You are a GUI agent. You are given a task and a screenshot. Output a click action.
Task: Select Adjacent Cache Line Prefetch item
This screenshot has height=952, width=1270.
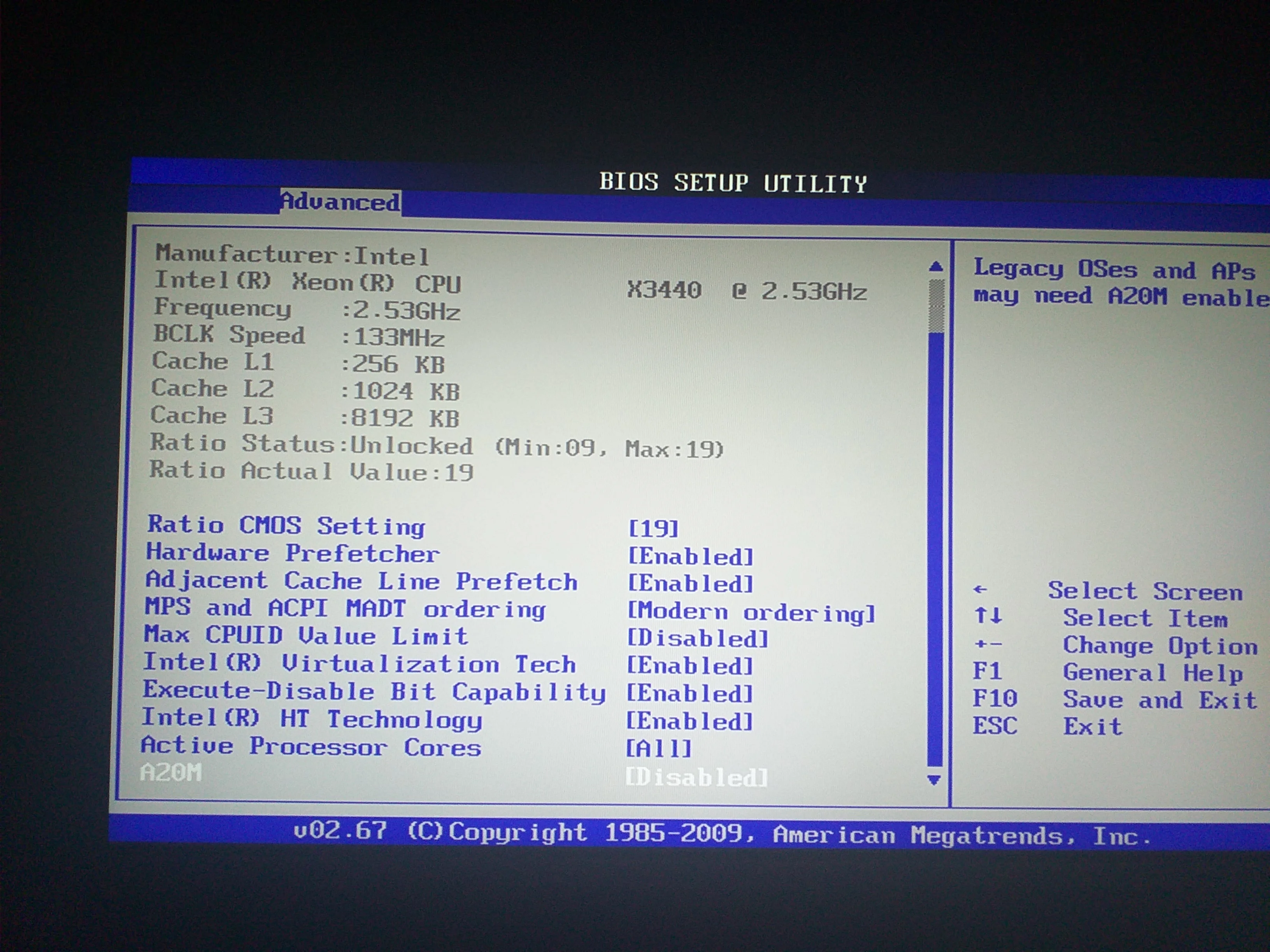pyautogui.click(x=361, y=581)
